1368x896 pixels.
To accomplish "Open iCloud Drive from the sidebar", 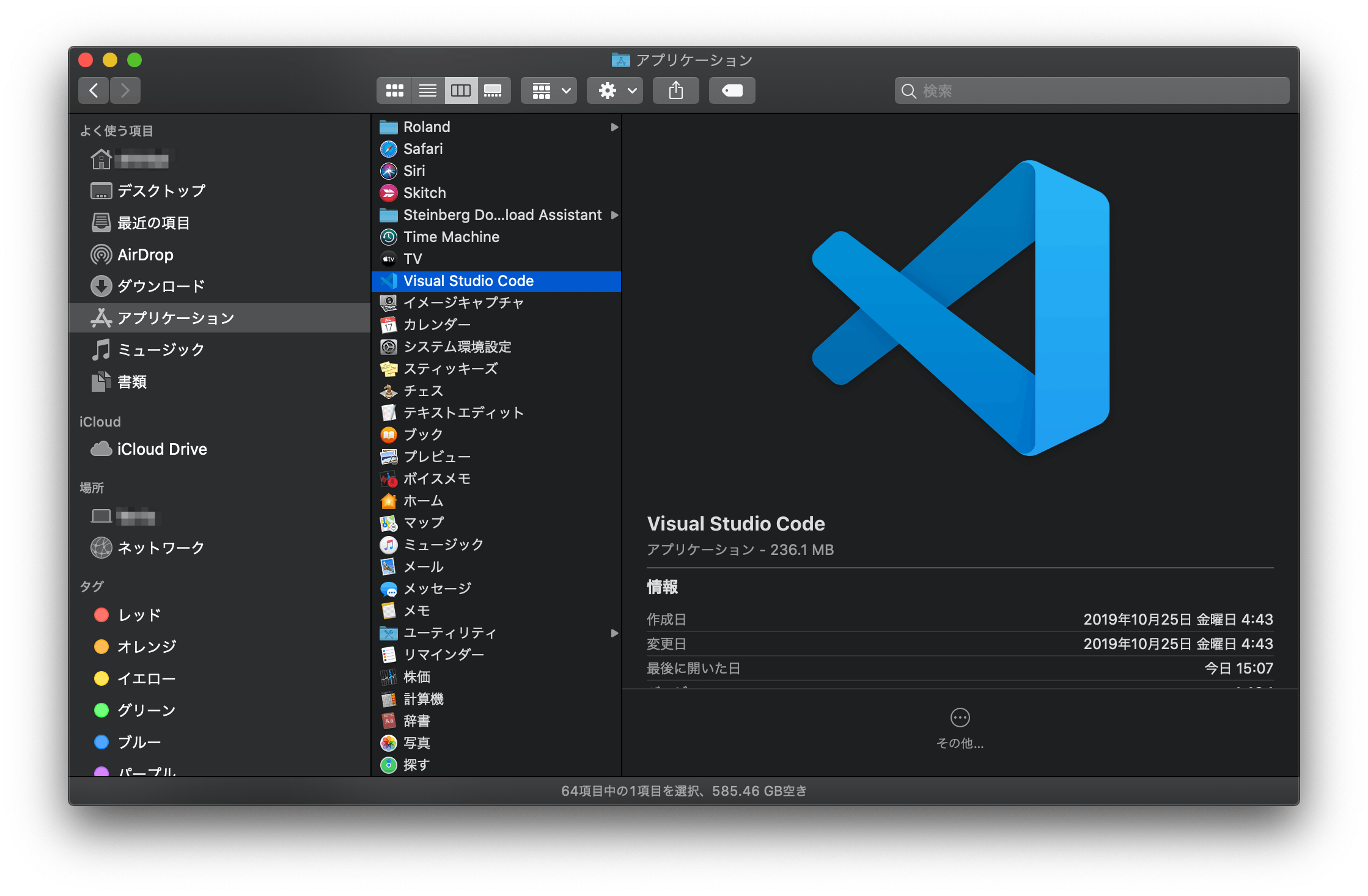I will pos(162,449).
